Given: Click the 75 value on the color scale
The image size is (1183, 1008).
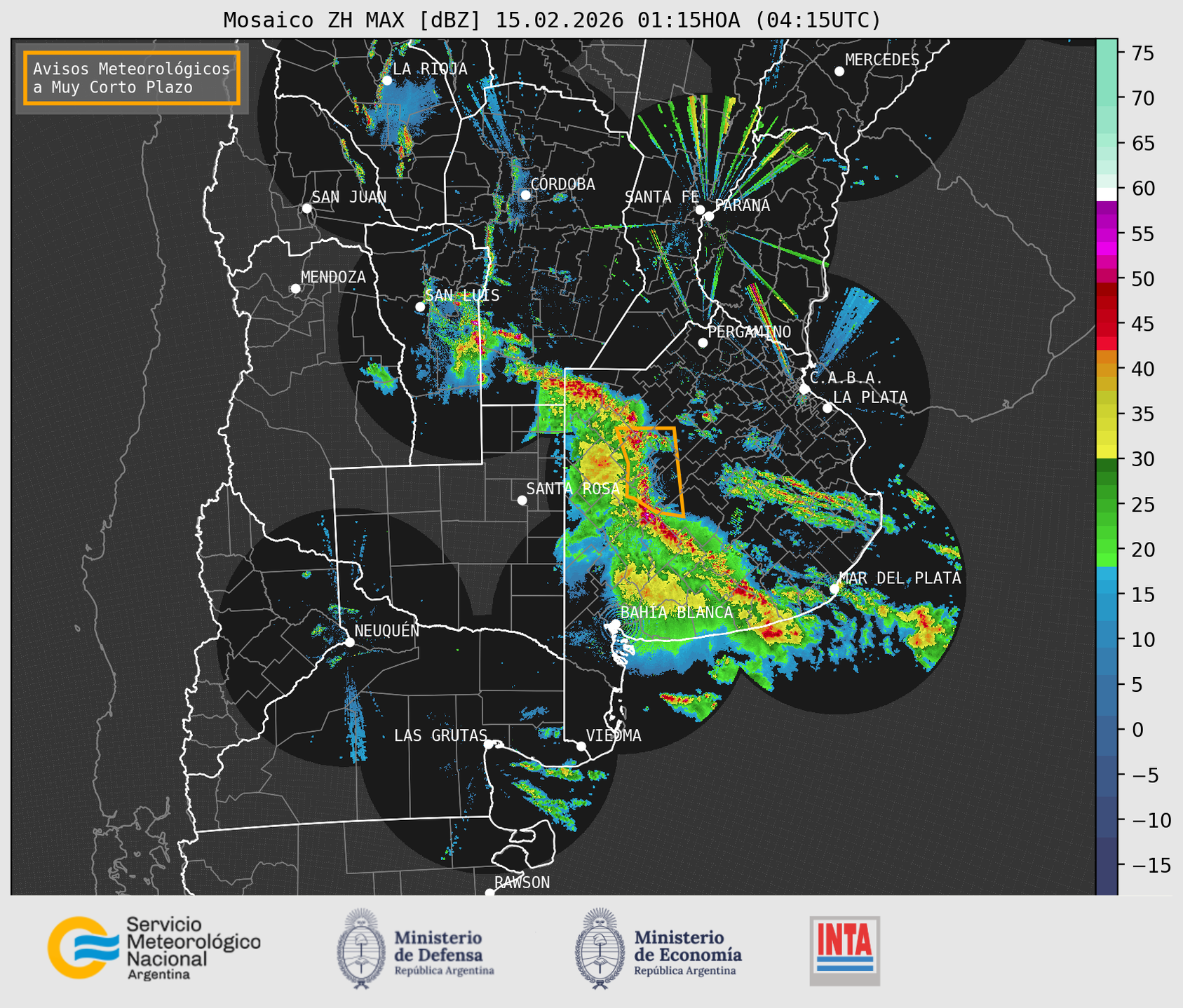Looking at the screenshot, I should pos(1142,53).
